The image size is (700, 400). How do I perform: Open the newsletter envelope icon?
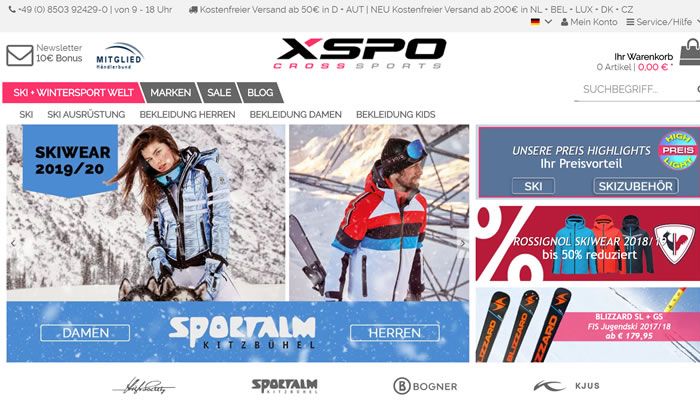[20, 55]
